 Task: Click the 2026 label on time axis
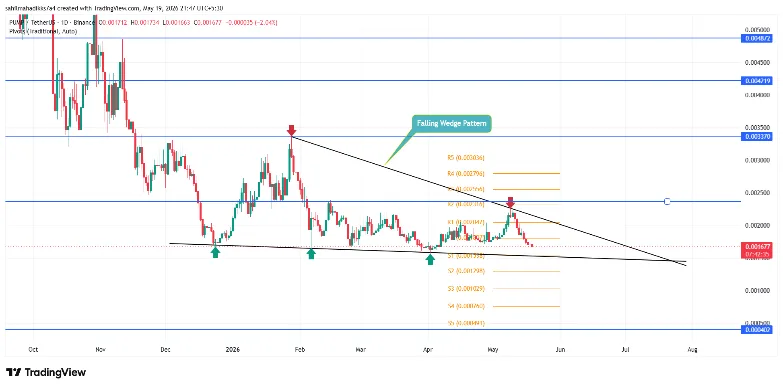coord(233,350)
